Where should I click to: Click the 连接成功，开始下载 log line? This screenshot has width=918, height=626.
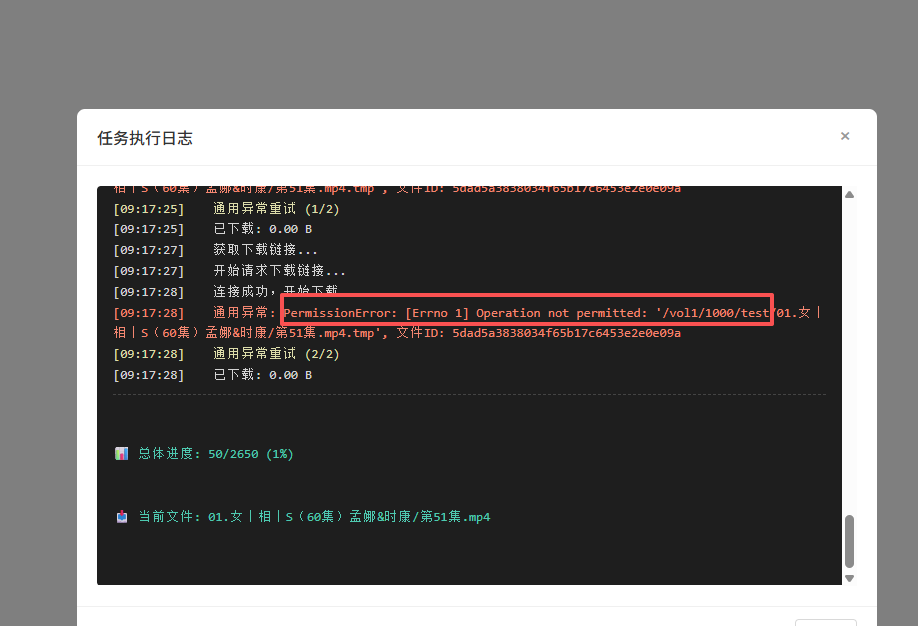click(x=225, y=291)
